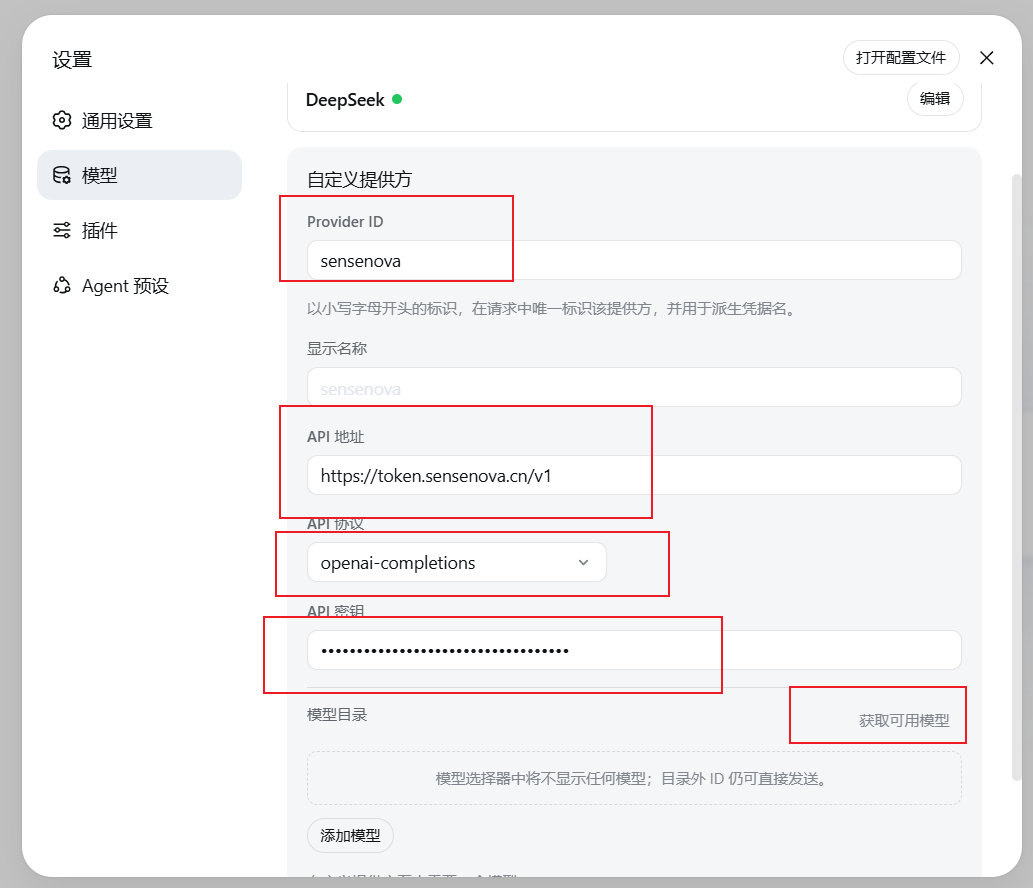Click the chevron in API 协议 dropdown
The height and width of the screenshot is (888, 1033).
tap(583, 563)
